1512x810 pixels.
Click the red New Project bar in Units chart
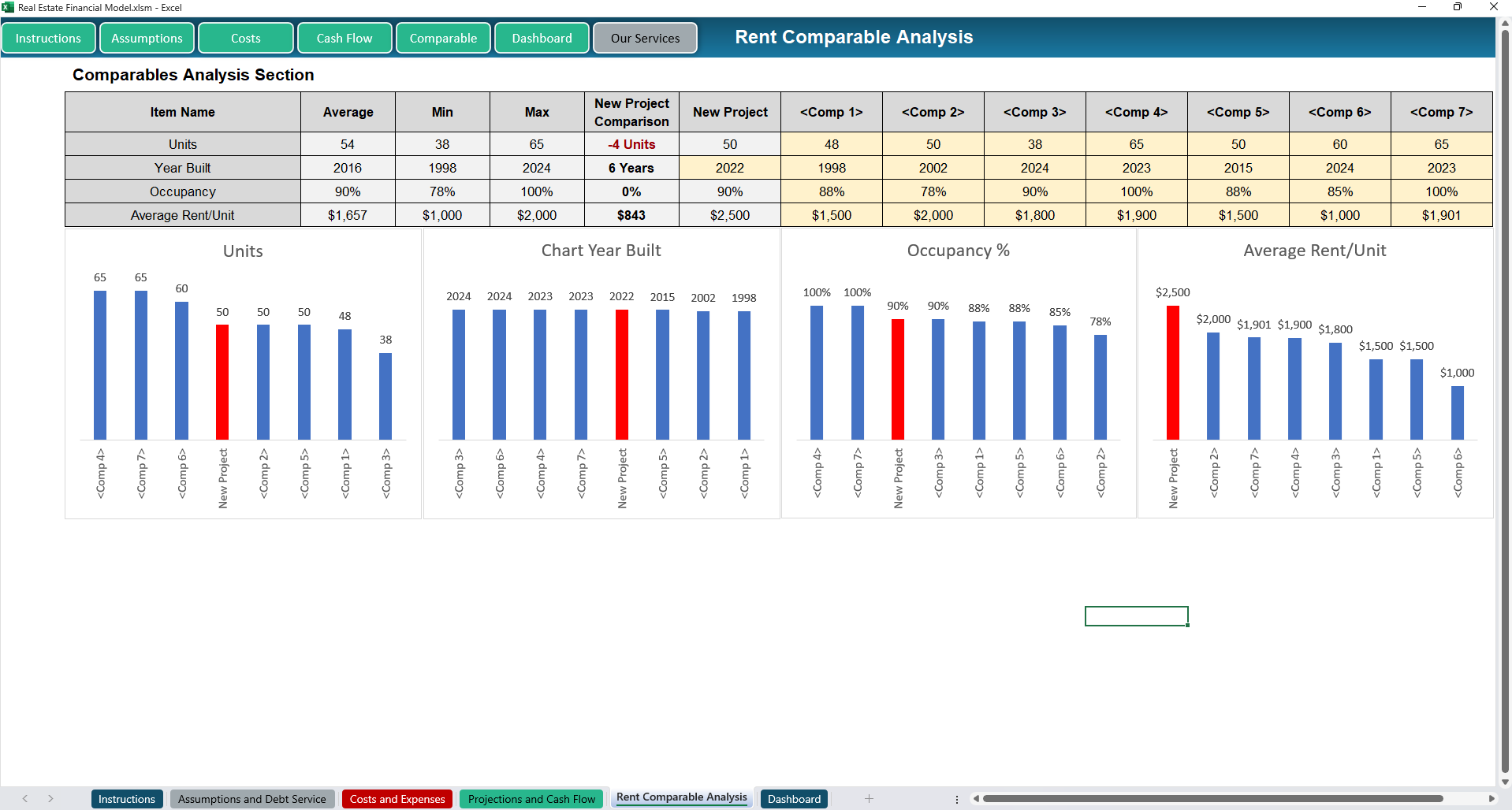(x=222, y=382)
